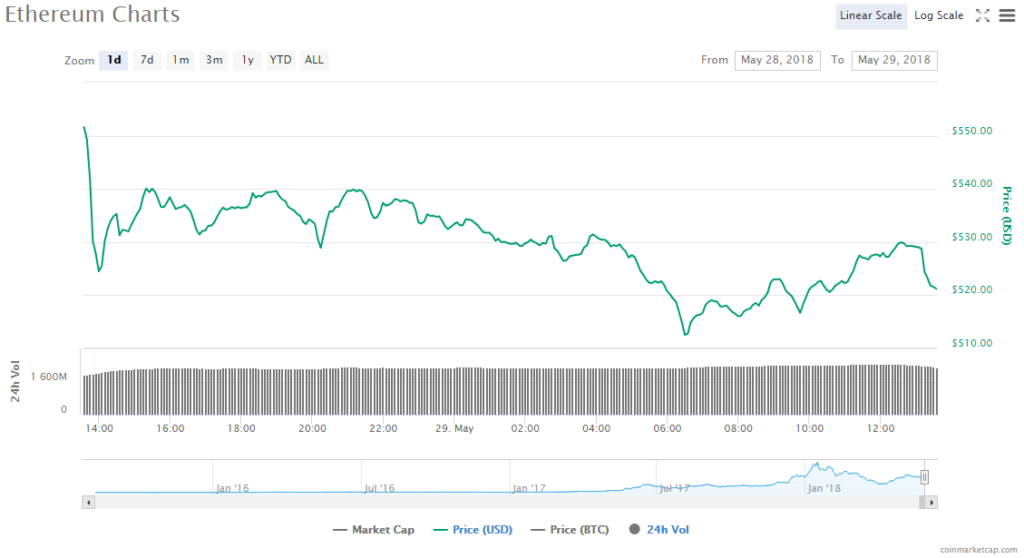Switch to Linear Scale

[871, 16]
